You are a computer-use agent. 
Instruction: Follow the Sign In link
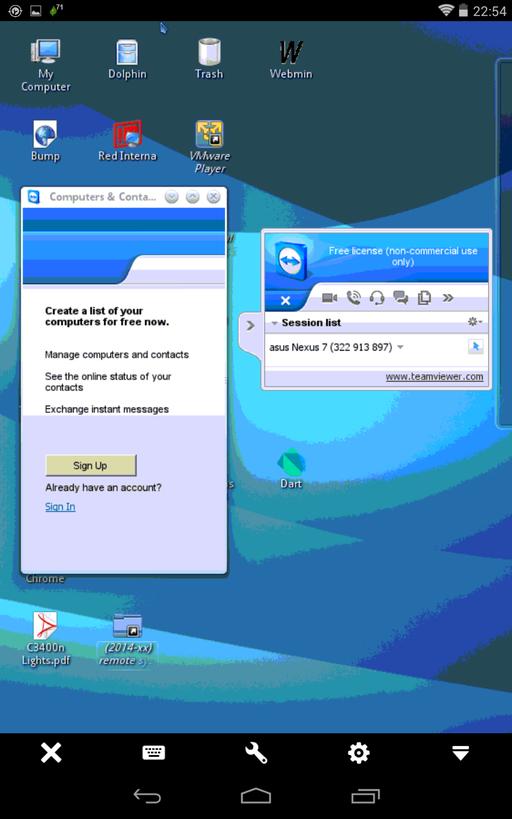[60, 507]
